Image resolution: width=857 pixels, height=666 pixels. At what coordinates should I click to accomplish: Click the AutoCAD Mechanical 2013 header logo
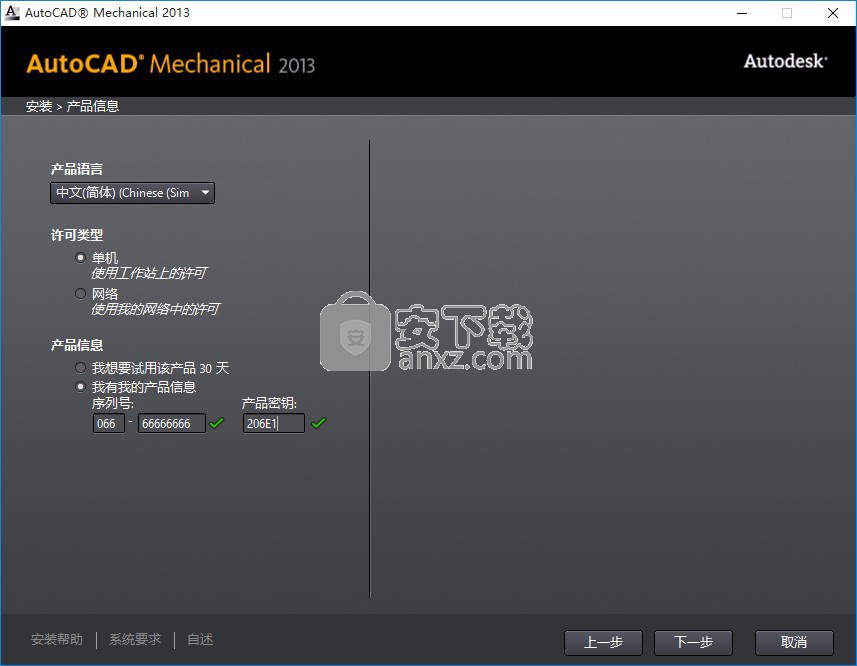click(171, 64)
